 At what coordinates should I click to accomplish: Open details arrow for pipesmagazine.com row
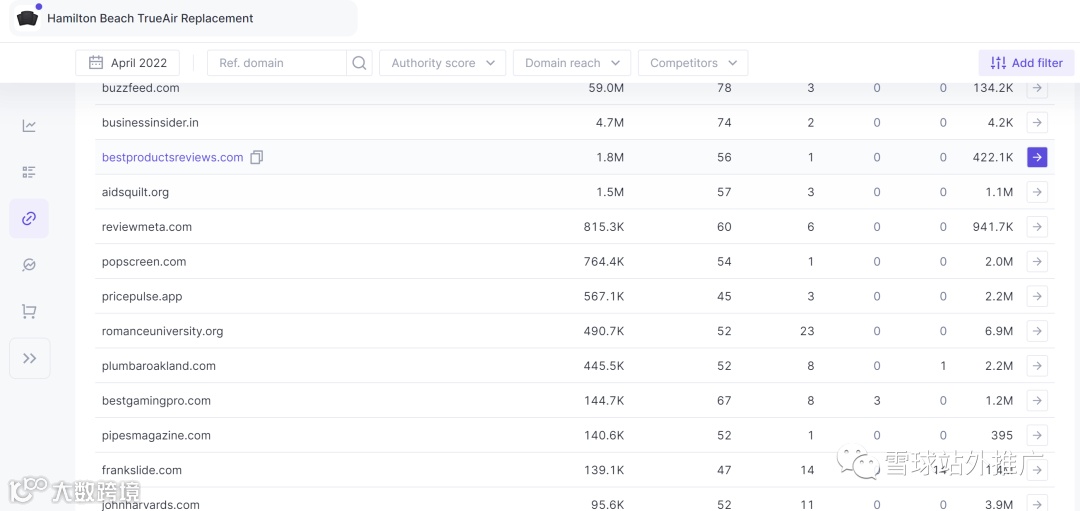1037,435
